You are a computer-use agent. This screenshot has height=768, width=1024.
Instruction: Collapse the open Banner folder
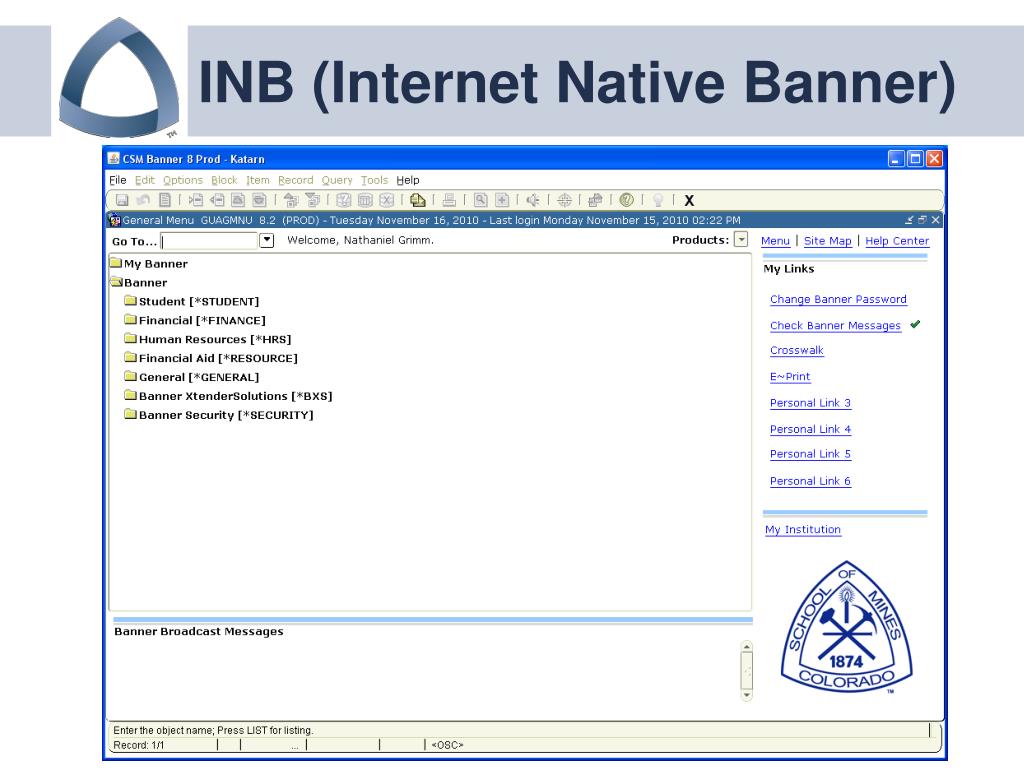(116, 282)
